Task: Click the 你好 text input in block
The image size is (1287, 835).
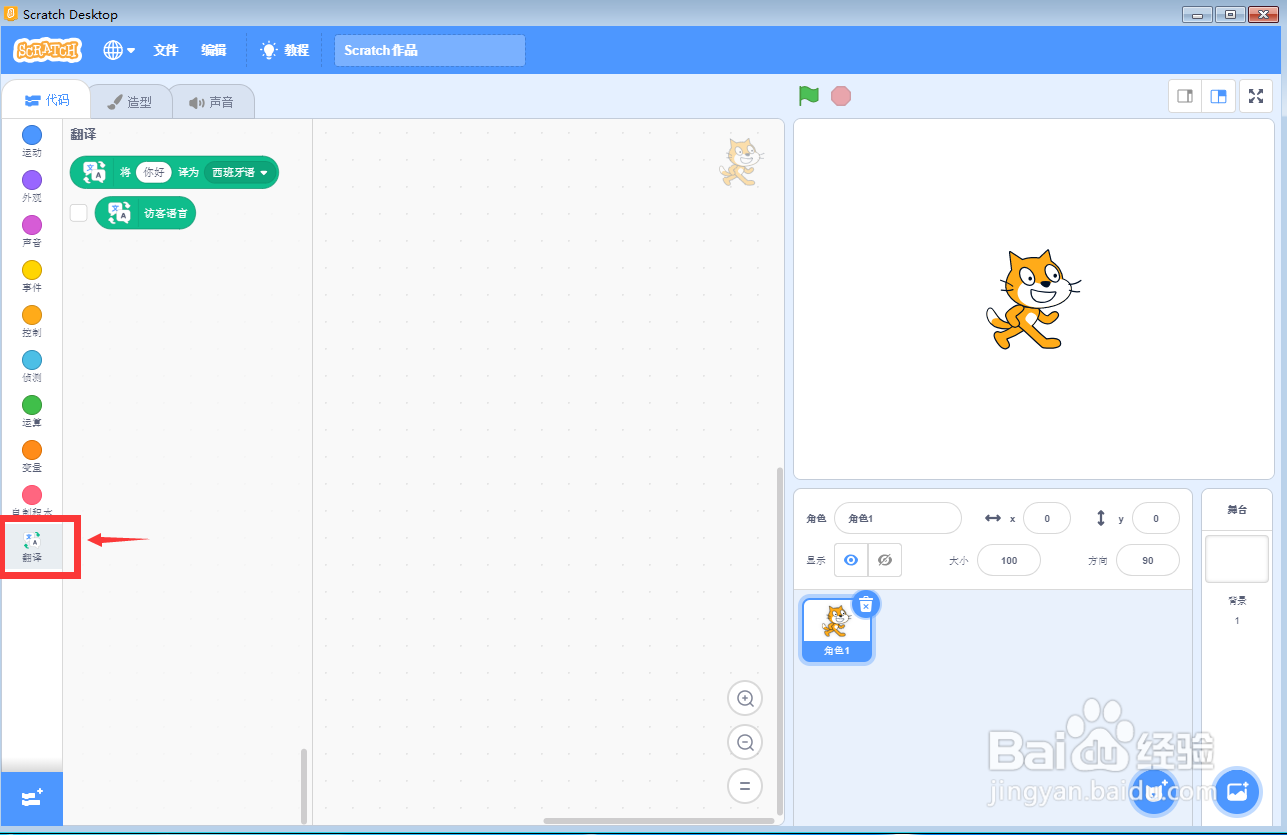Action: [154, 172]
